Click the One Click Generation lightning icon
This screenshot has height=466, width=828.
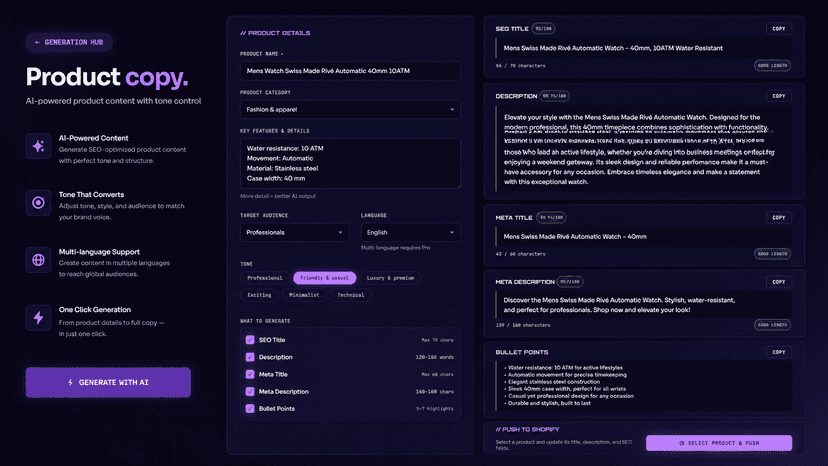pos(38,318)
